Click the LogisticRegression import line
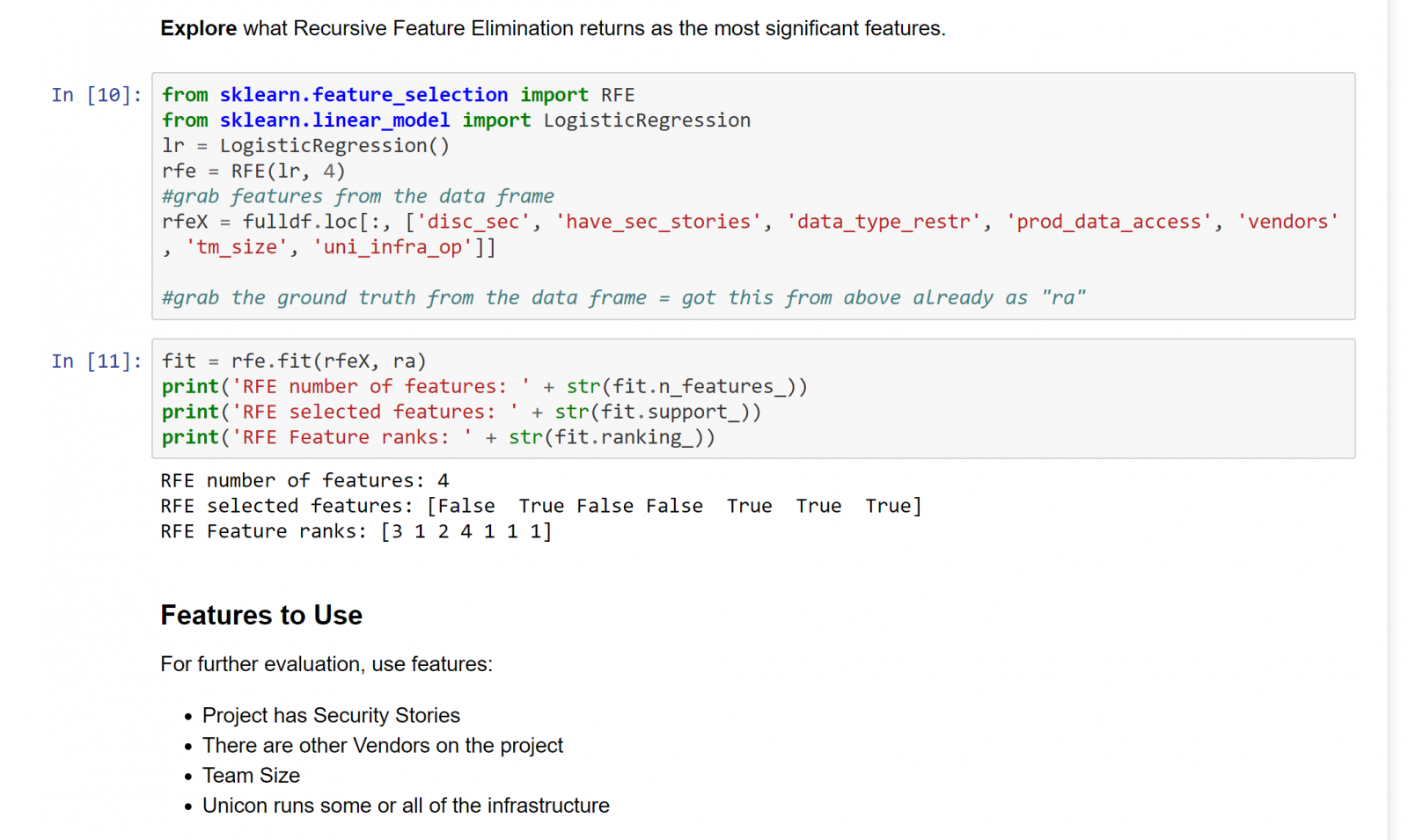 pyautogui.click(x=456, y=121)
